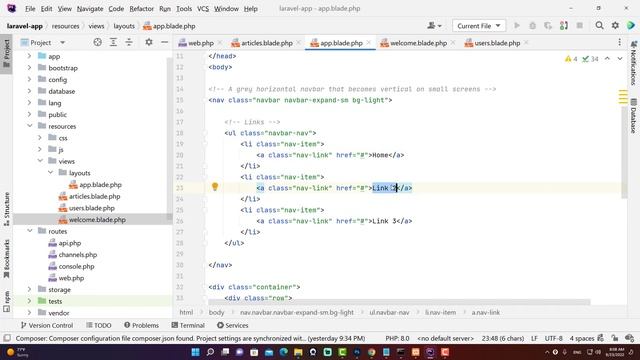Image resolution: width=640 pixels, height=360 pixels.
Task: Close the app.blade.php editor tab
Action: click(x=369, y=42)
